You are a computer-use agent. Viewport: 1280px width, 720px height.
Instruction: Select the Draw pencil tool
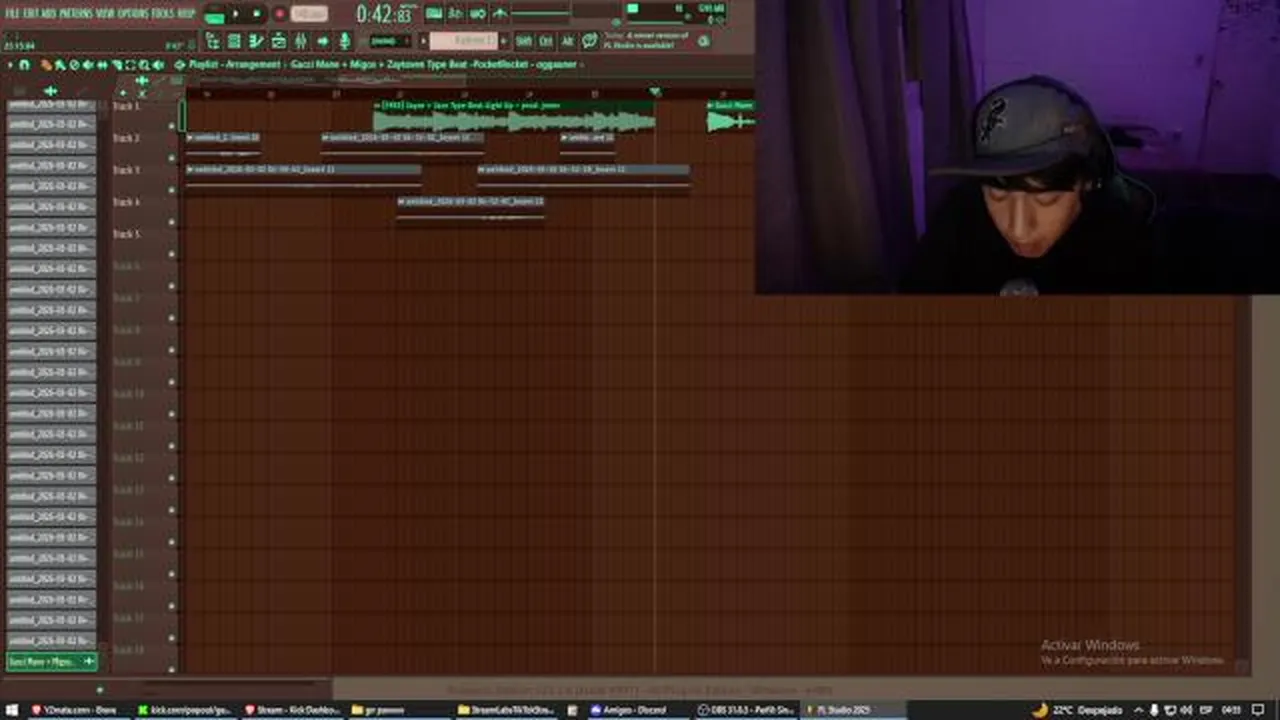point(46,65)
